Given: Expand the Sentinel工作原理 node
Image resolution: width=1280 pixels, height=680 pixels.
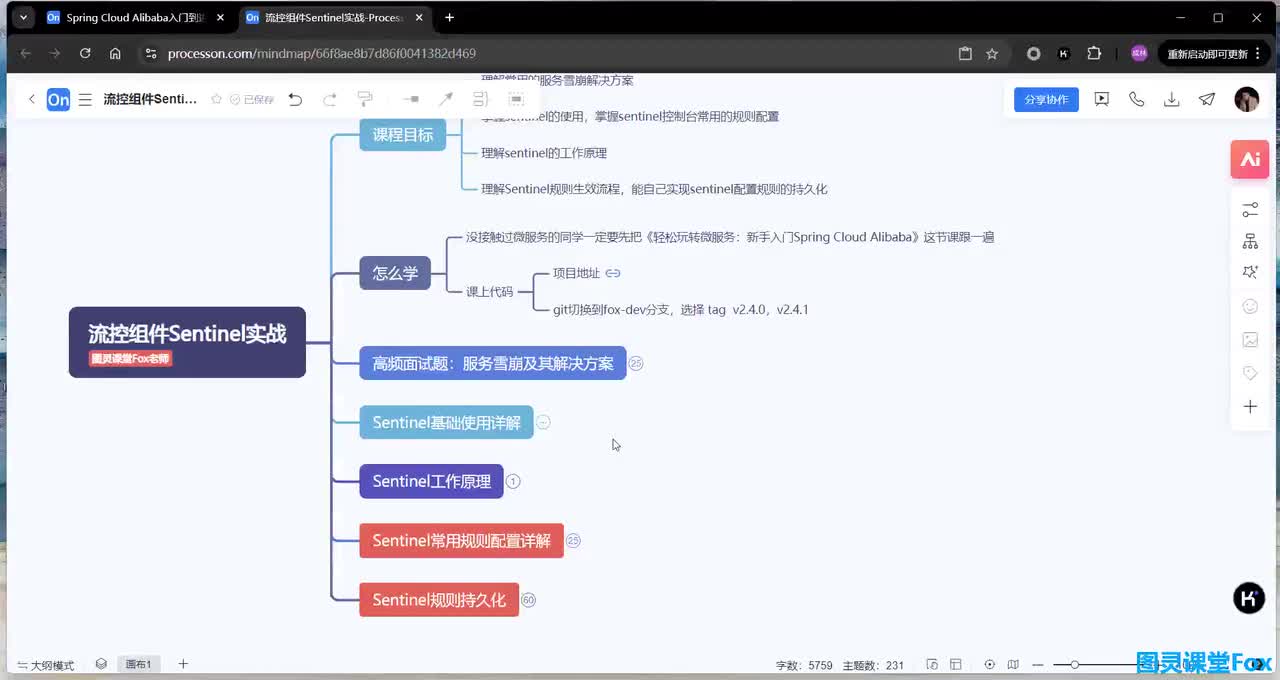Looking at the screenshot, I should [x=513, y=481].
